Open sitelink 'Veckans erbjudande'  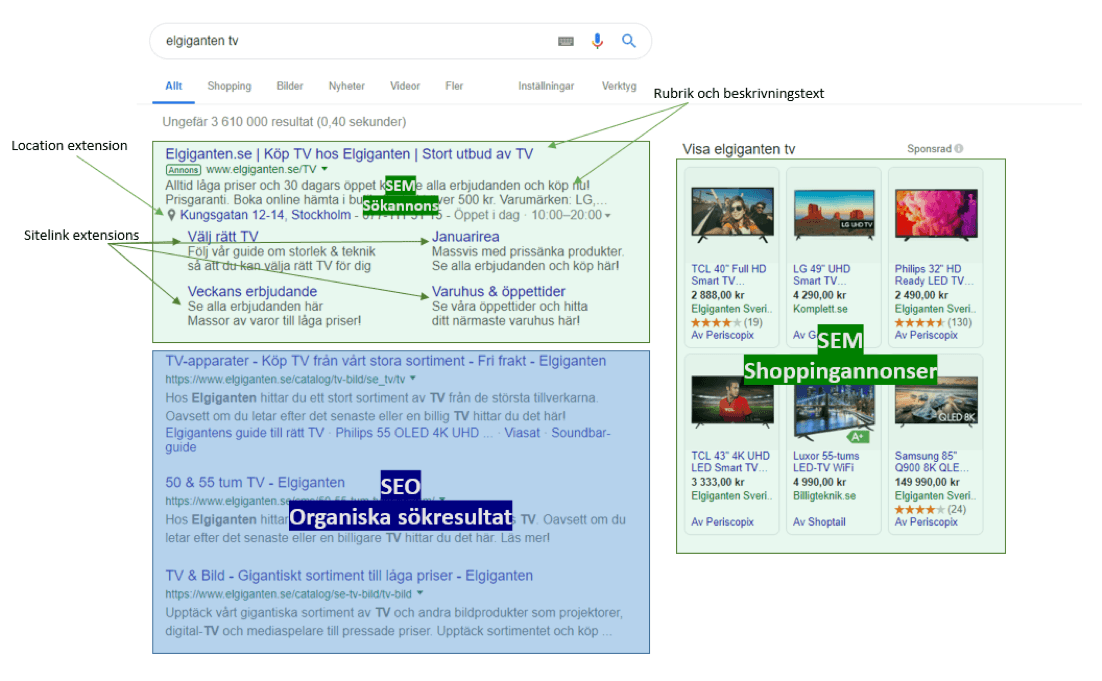[x=252, y=291]
